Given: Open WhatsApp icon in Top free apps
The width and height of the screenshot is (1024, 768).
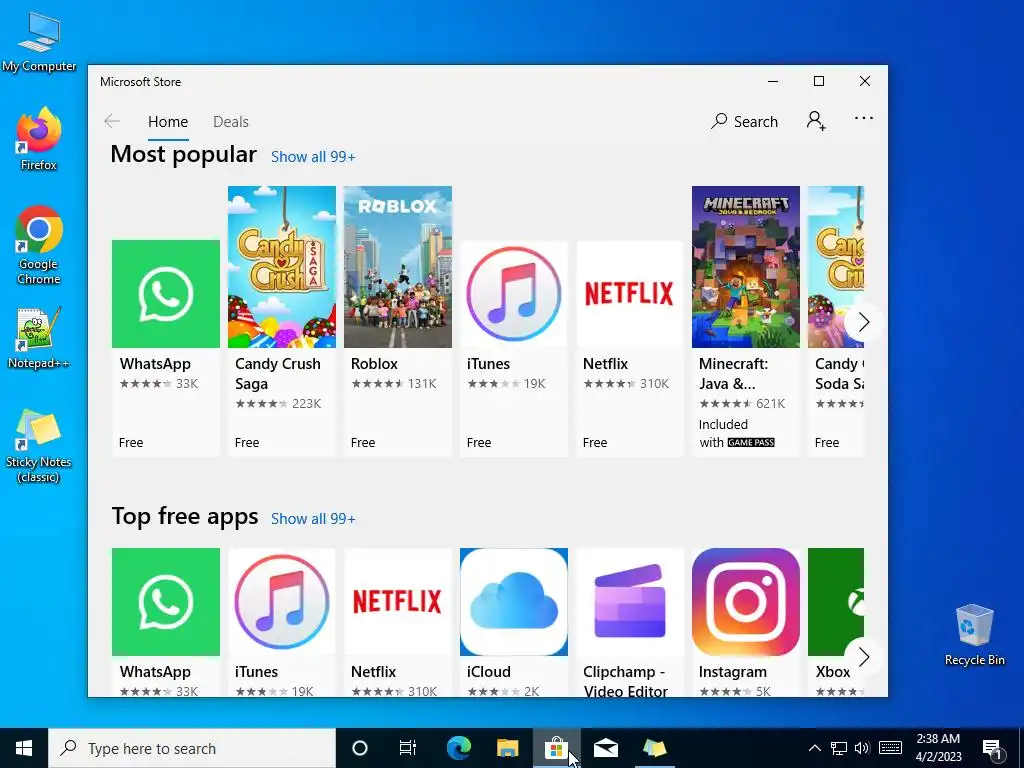Looking at the screenshot, I should [166, 601].
